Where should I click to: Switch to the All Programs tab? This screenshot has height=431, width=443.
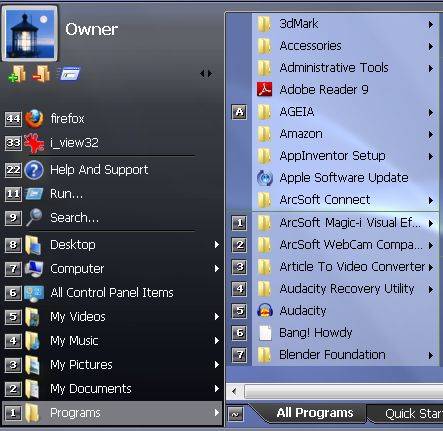(315, 413)
